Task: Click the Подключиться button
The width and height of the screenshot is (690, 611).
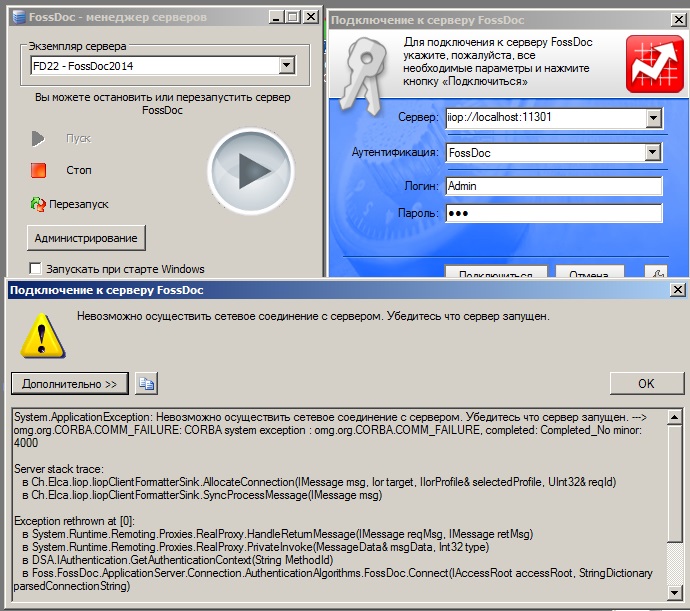Action: pos(496,272)
